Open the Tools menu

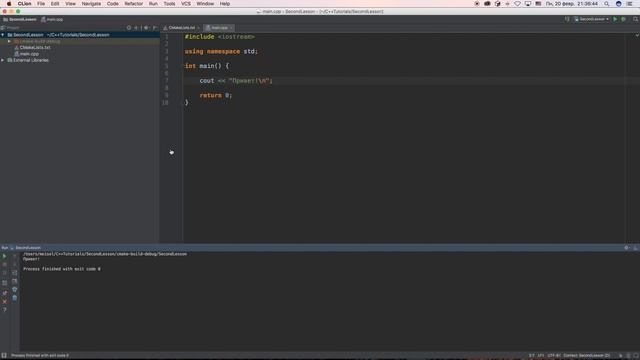point(169,4)
